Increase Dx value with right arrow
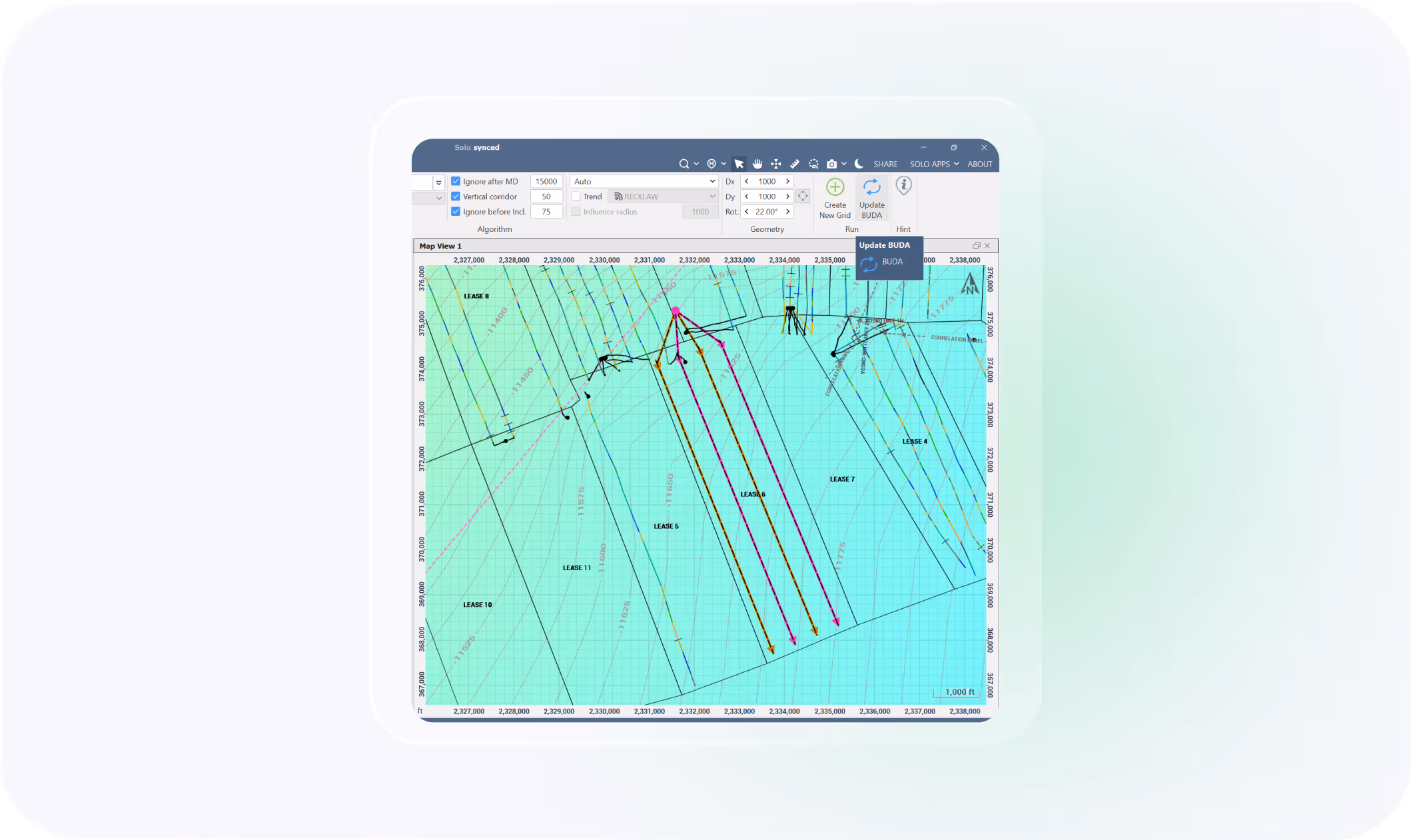This screenshot has width=1411, height=840. coord(787,181)
